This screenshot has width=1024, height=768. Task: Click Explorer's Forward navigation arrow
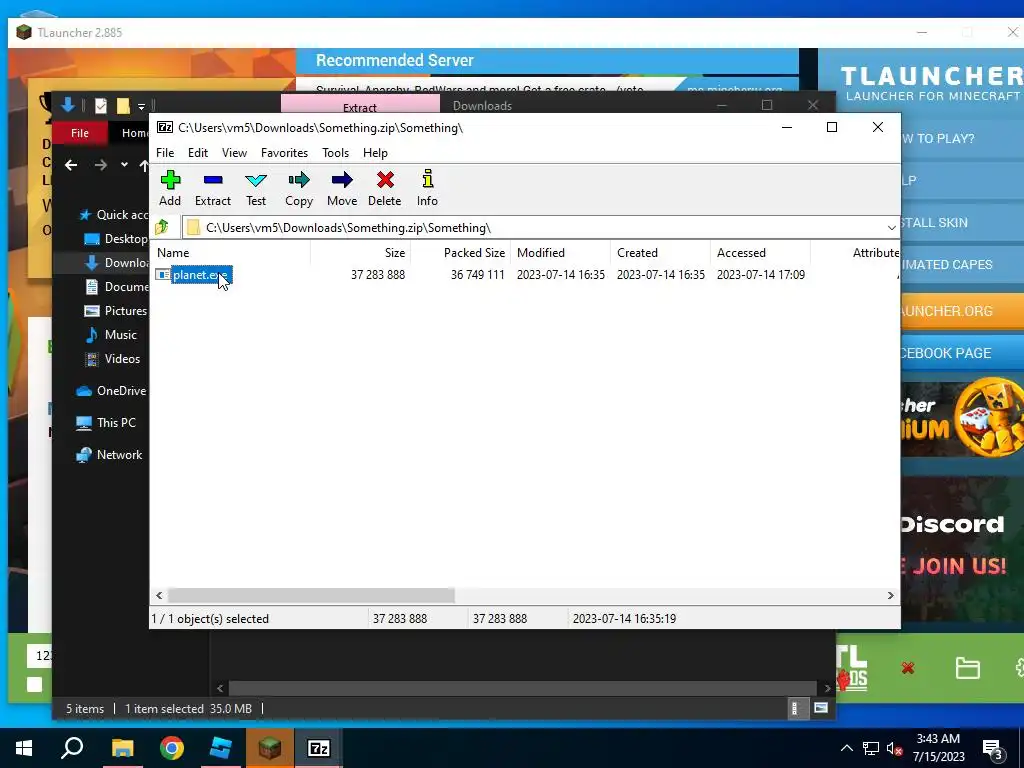tap(100, 166)
